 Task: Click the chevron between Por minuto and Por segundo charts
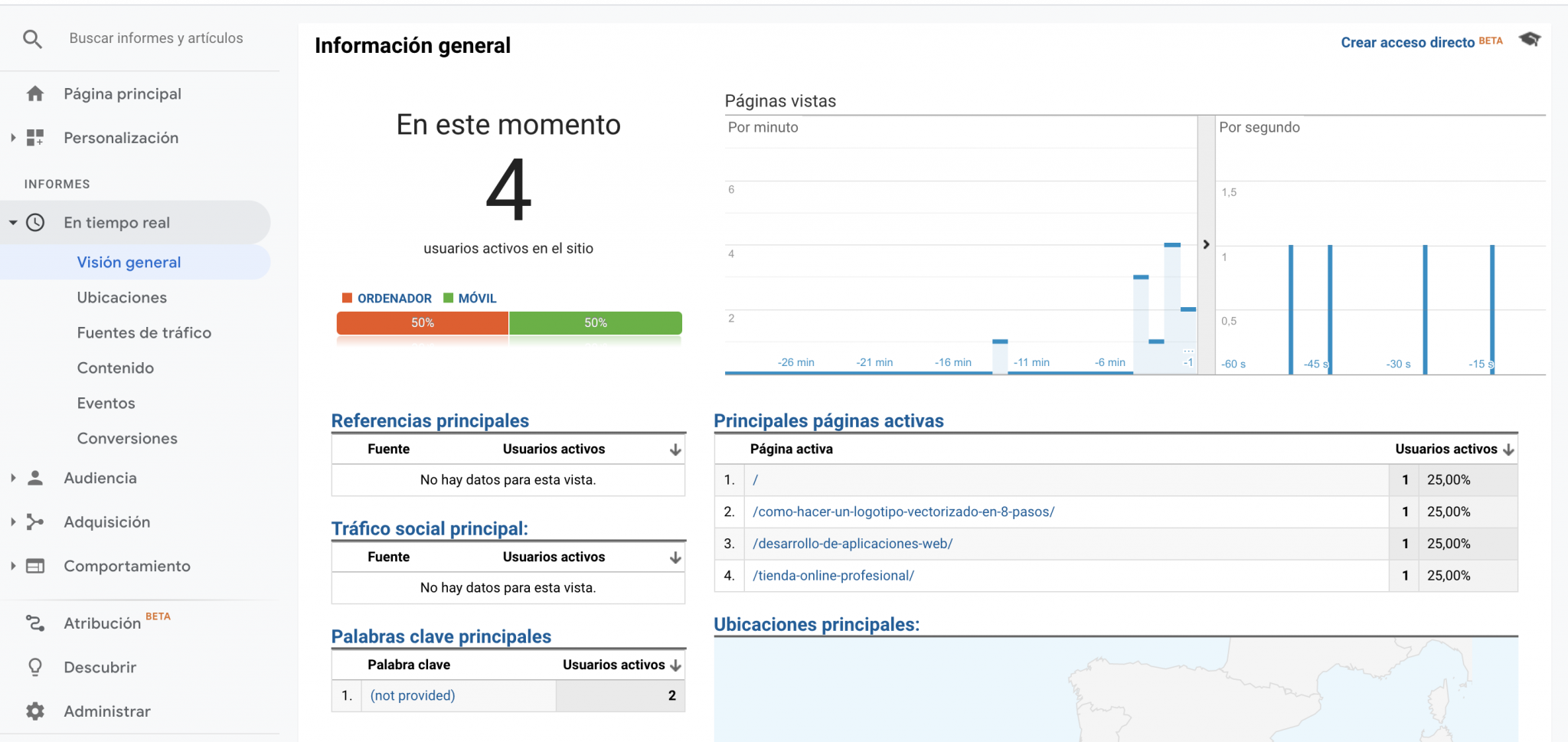point(1205,244)
